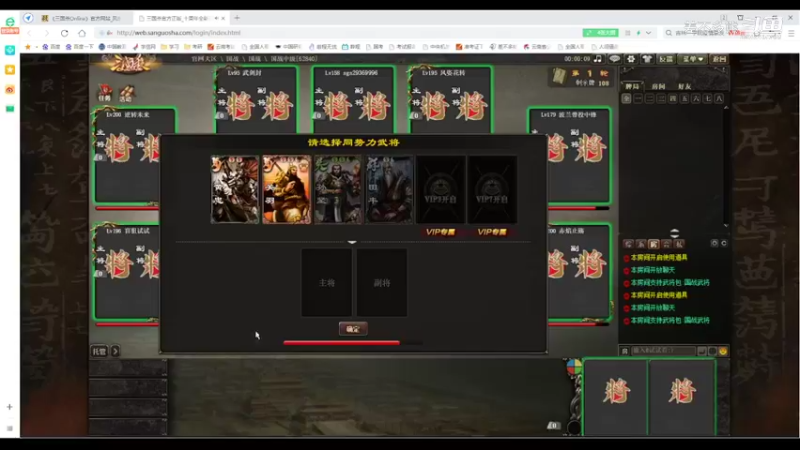Select the 七 round filter button

[708, 98]
